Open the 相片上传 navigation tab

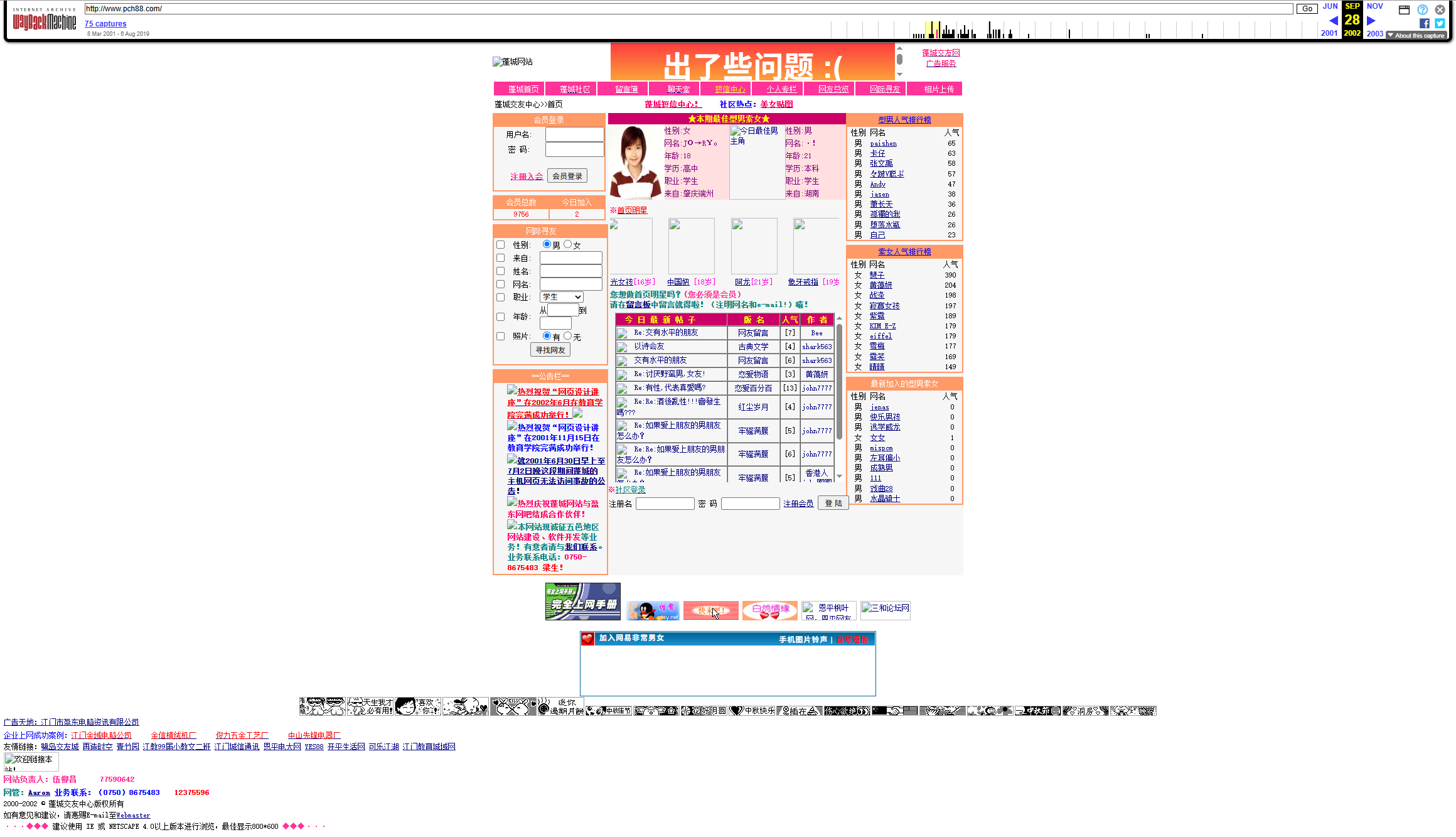pyautogui.click(x=934, y=89)
